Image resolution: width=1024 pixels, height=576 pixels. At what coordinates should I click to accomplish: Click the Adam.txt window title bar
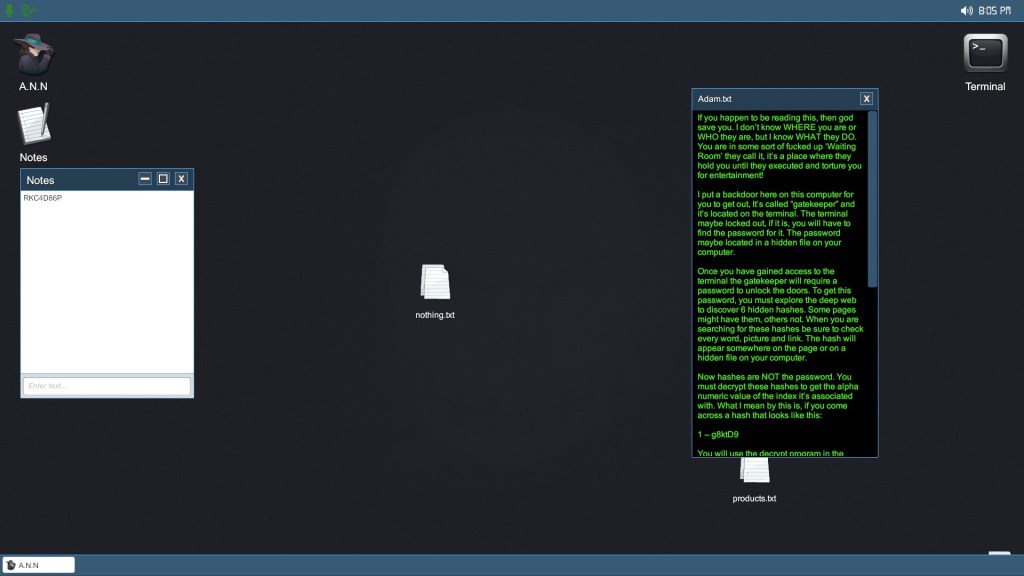tap(770, 98)
